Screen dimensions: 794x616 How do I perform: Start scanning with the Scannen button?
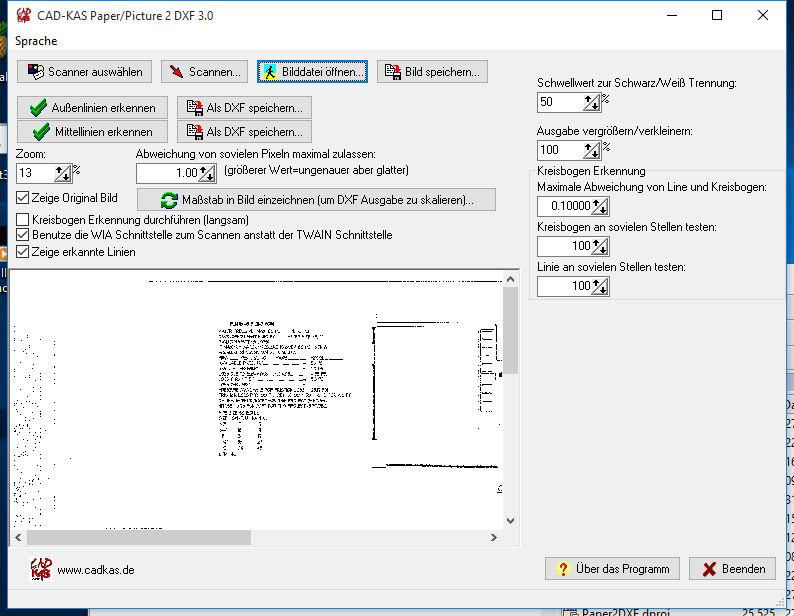(x=205, y=72)
